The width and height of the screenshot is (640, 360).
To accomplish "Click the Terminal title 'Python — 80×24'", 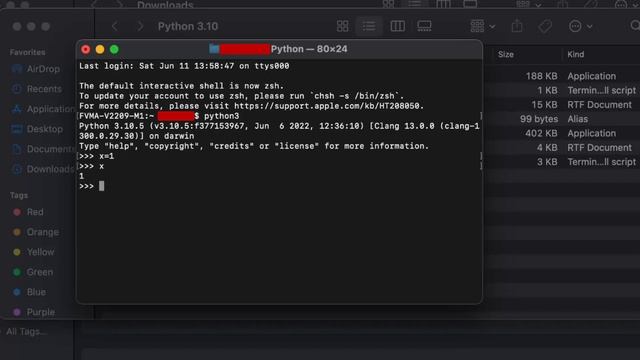I will pyautogui.click(x=309, y=49).
